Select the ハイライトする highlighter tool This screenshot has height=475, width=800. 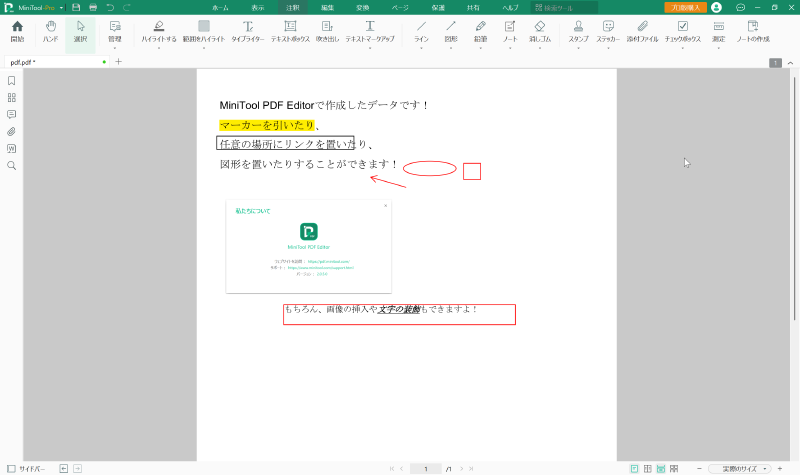[x=158, y=30]
